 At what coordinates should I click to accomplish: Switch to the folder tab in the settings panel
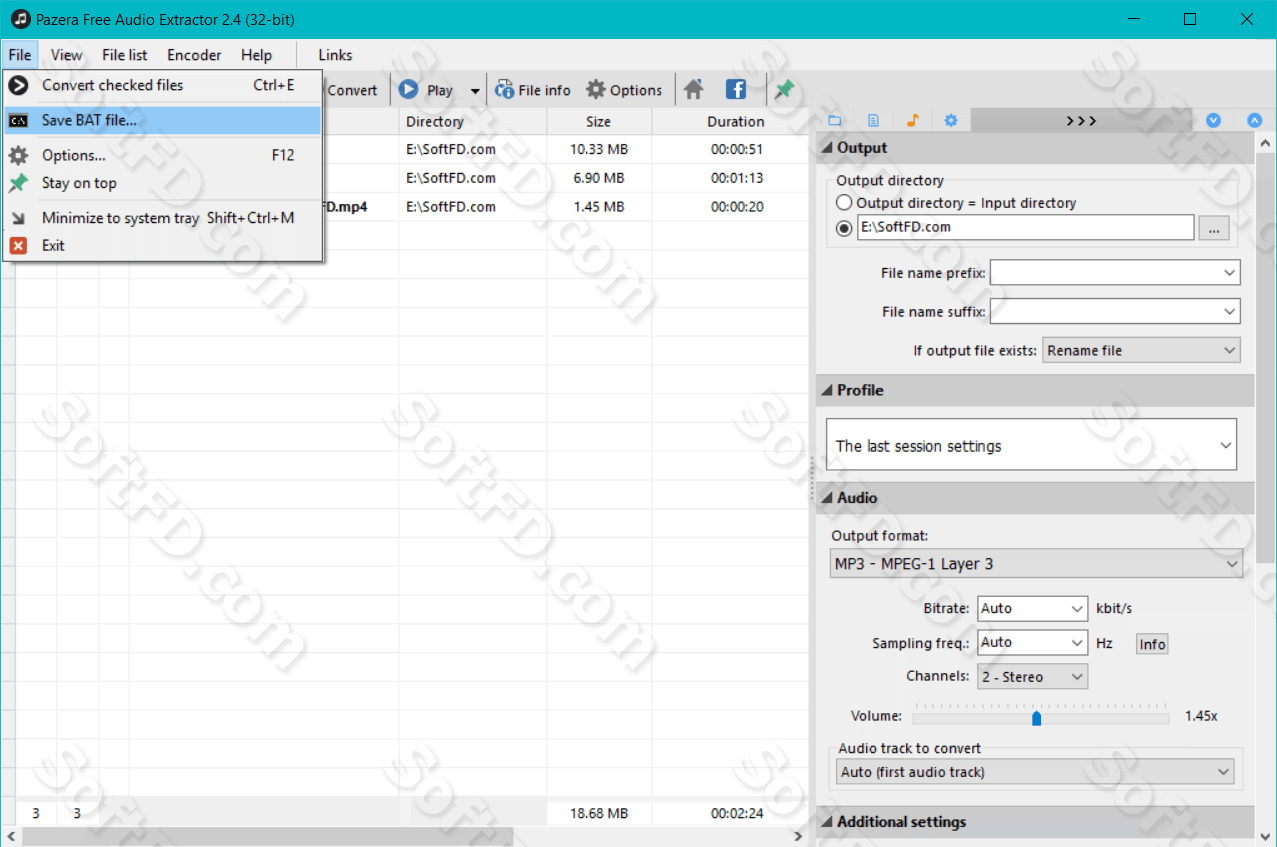click(x=835, y=121)
